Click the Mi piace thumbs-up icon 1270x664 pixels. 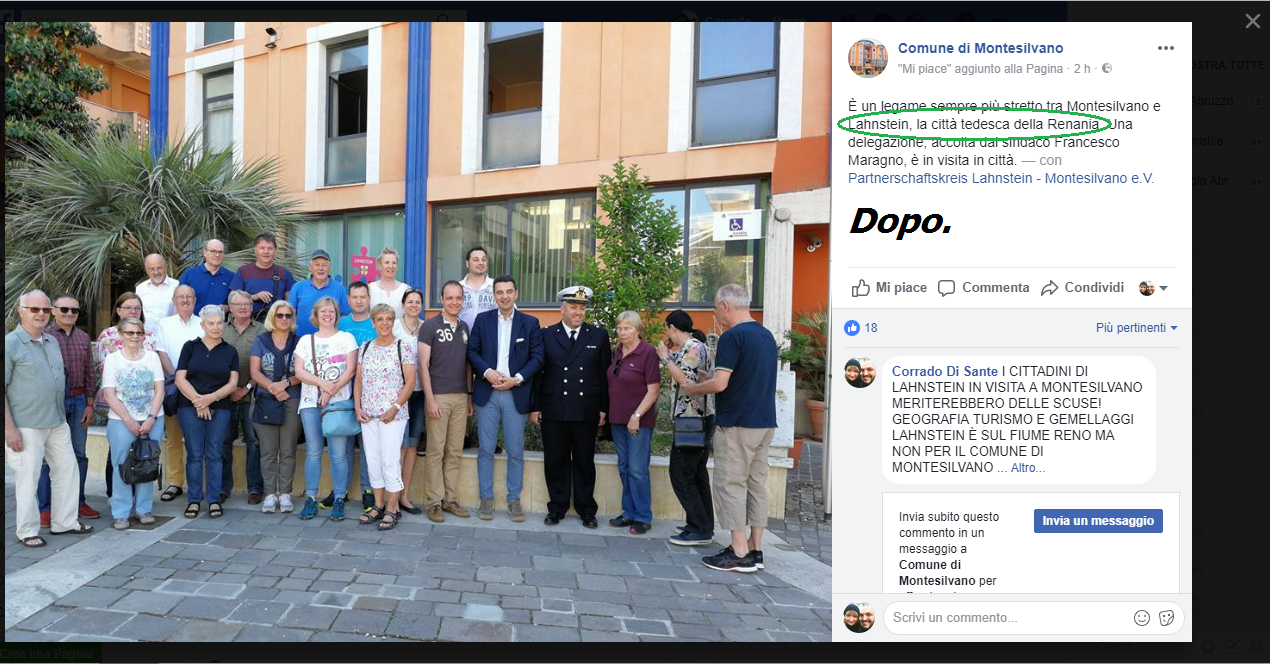click(x=861, y=288)
